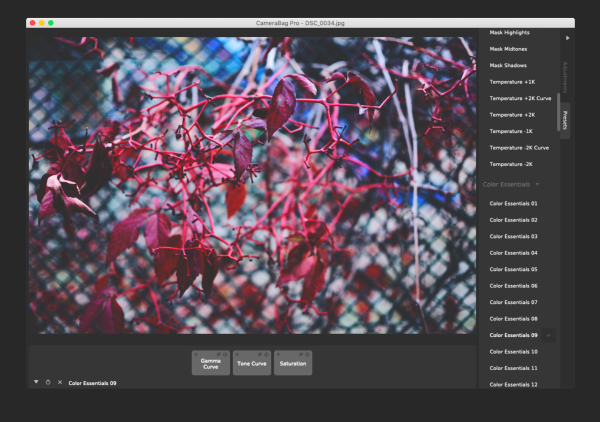
Task: Click the Color Essentials 09 label in bottom bar
Action: coord(92,383)
